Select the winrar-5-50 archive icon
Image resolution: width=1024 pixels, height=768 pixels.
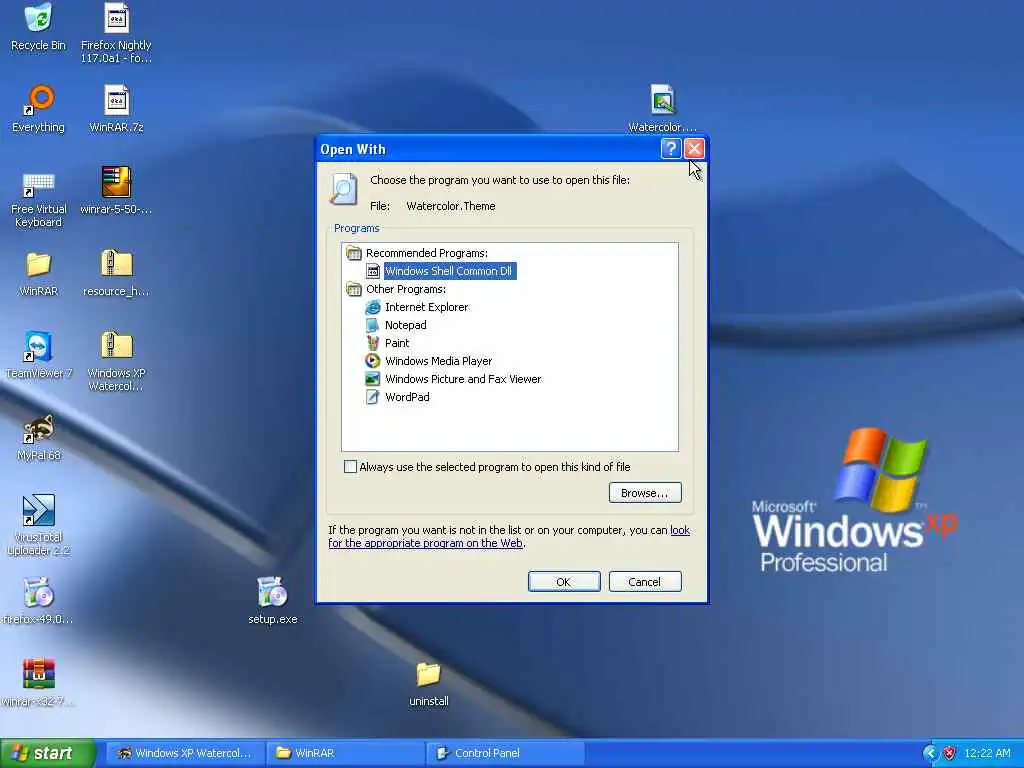coord(116,182)
